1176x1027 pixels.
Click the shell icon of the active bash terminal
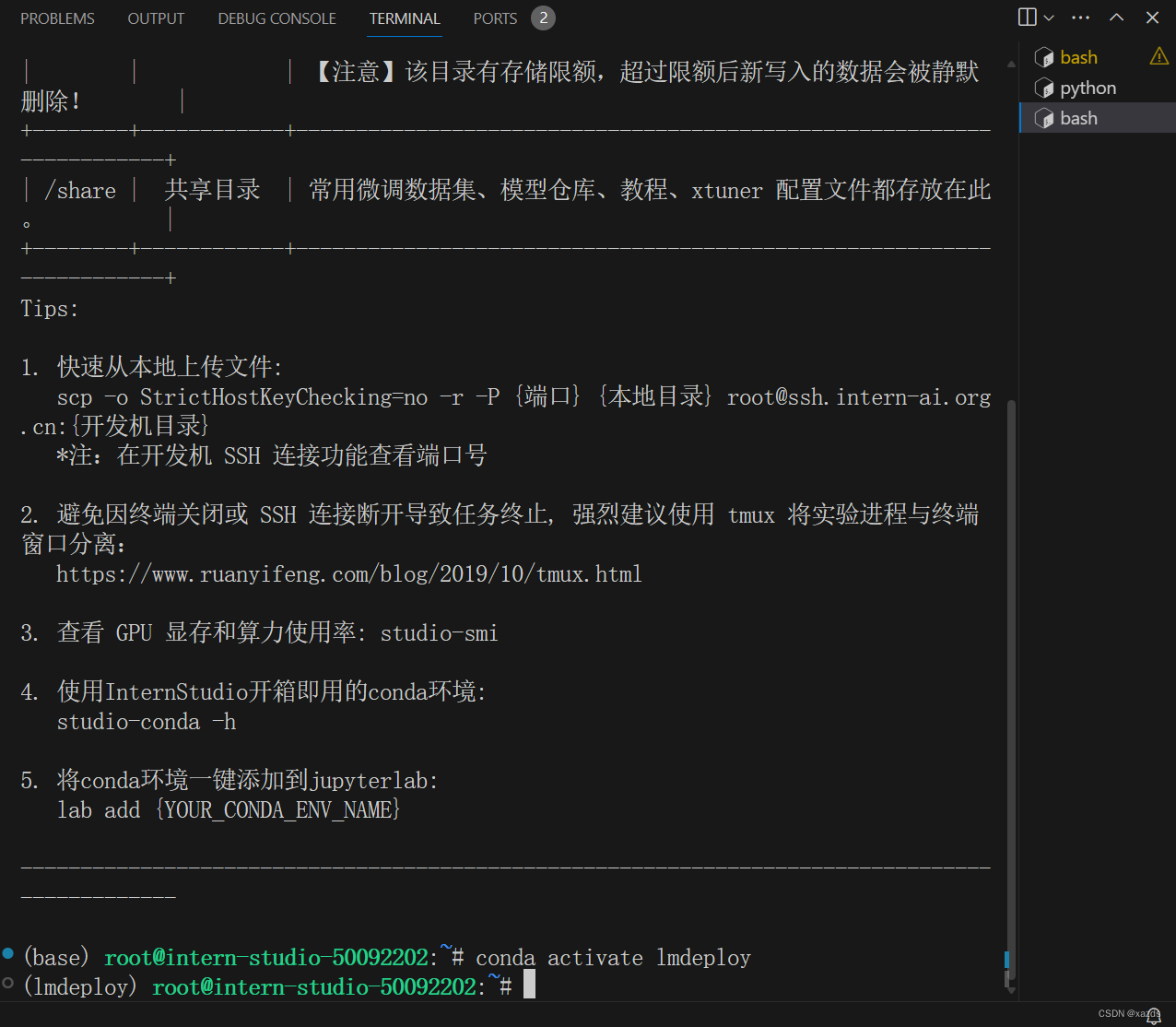click(1044, 117)
